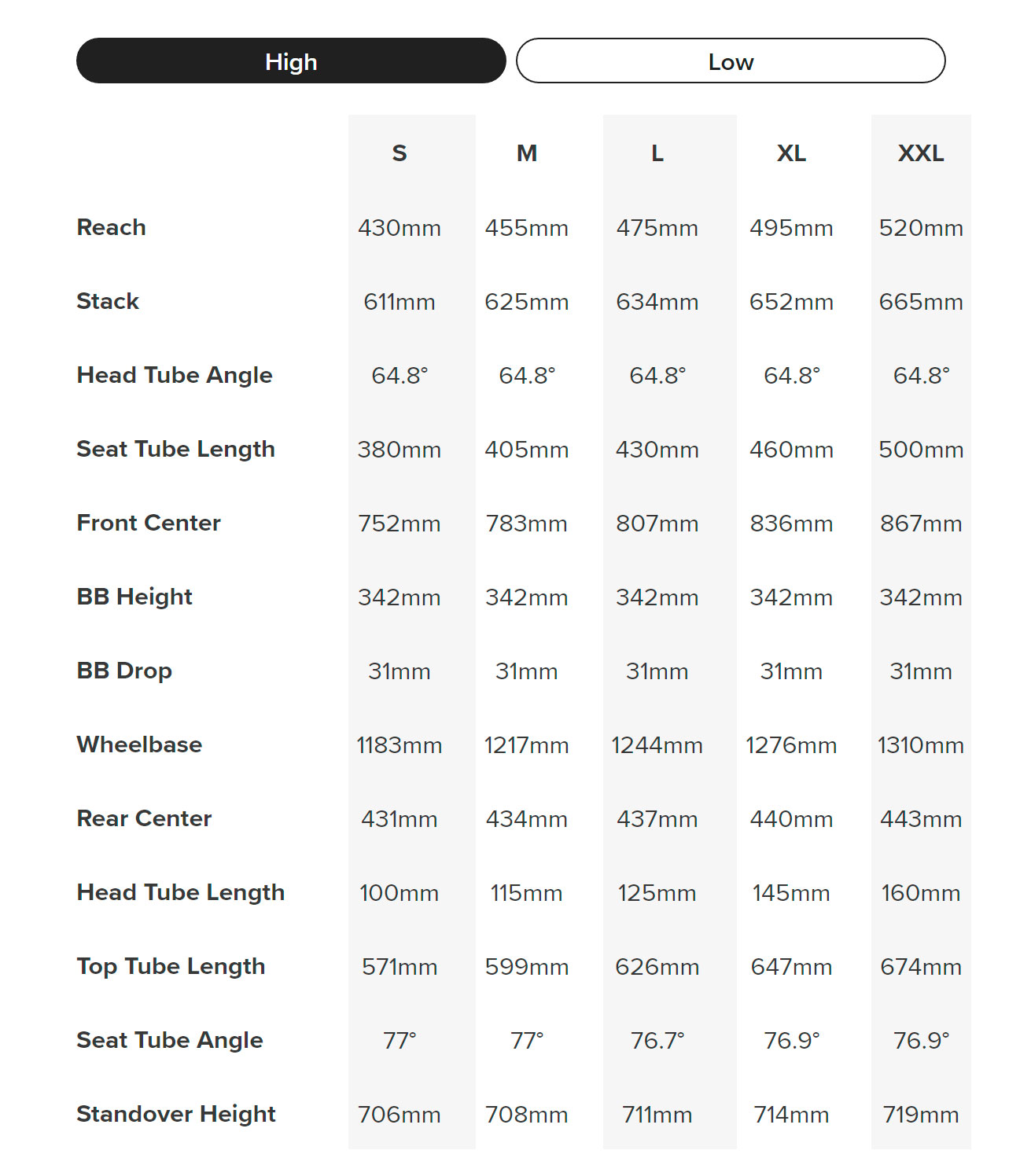This screenshot has height=1176, width=1020.
Task: Select the Head Tube Angle label
Action: coord(175,376)
